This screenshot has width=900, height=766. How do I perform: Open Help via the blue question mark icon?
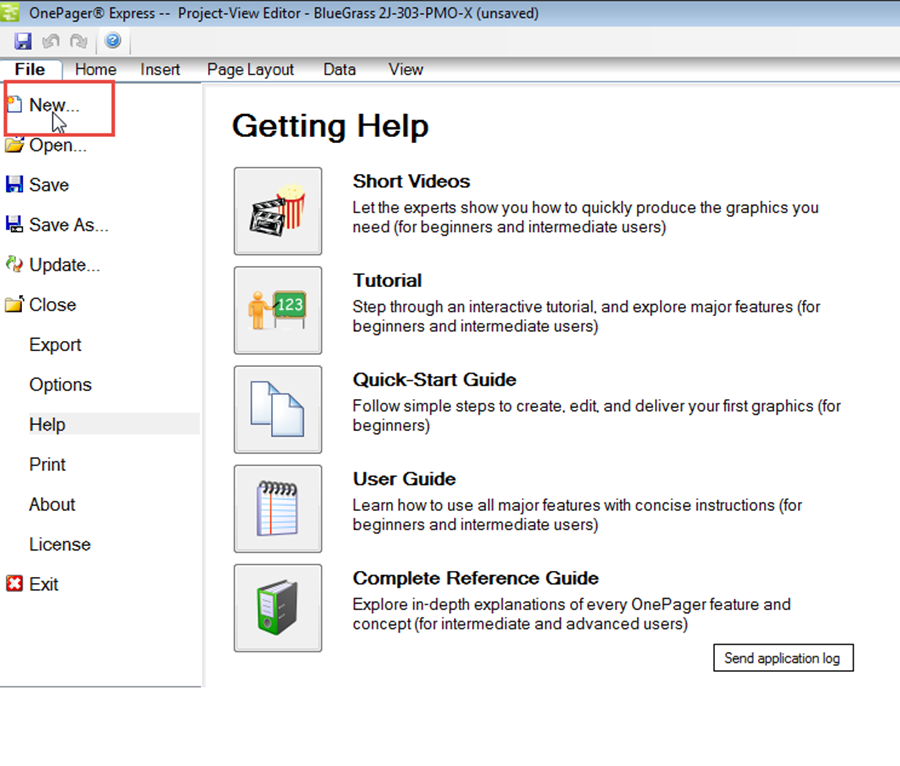point(113,40)
